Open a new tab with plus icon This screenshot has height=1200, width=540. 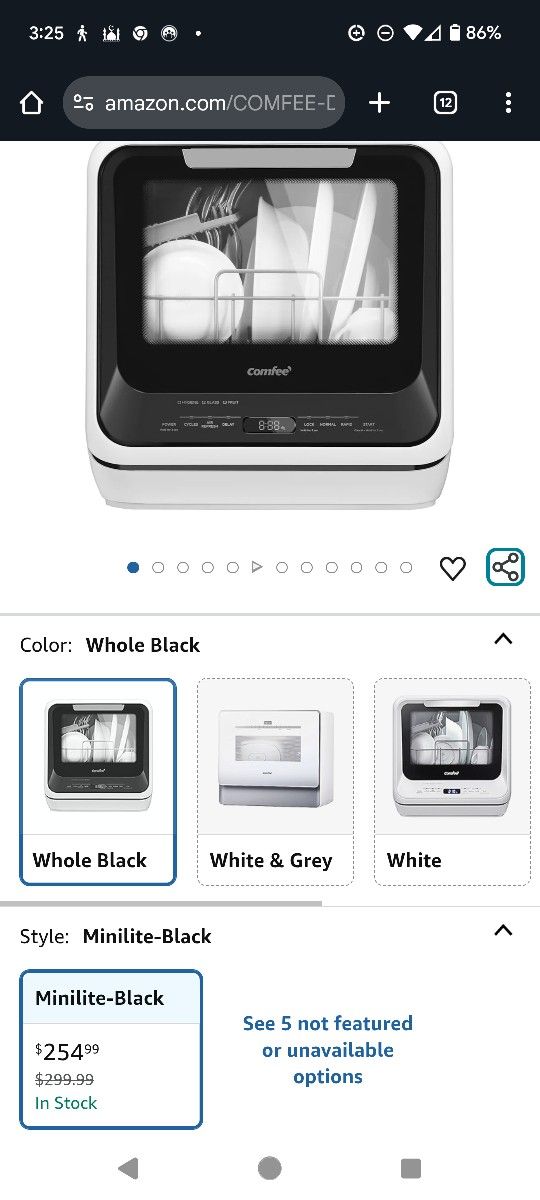point(379,102)
